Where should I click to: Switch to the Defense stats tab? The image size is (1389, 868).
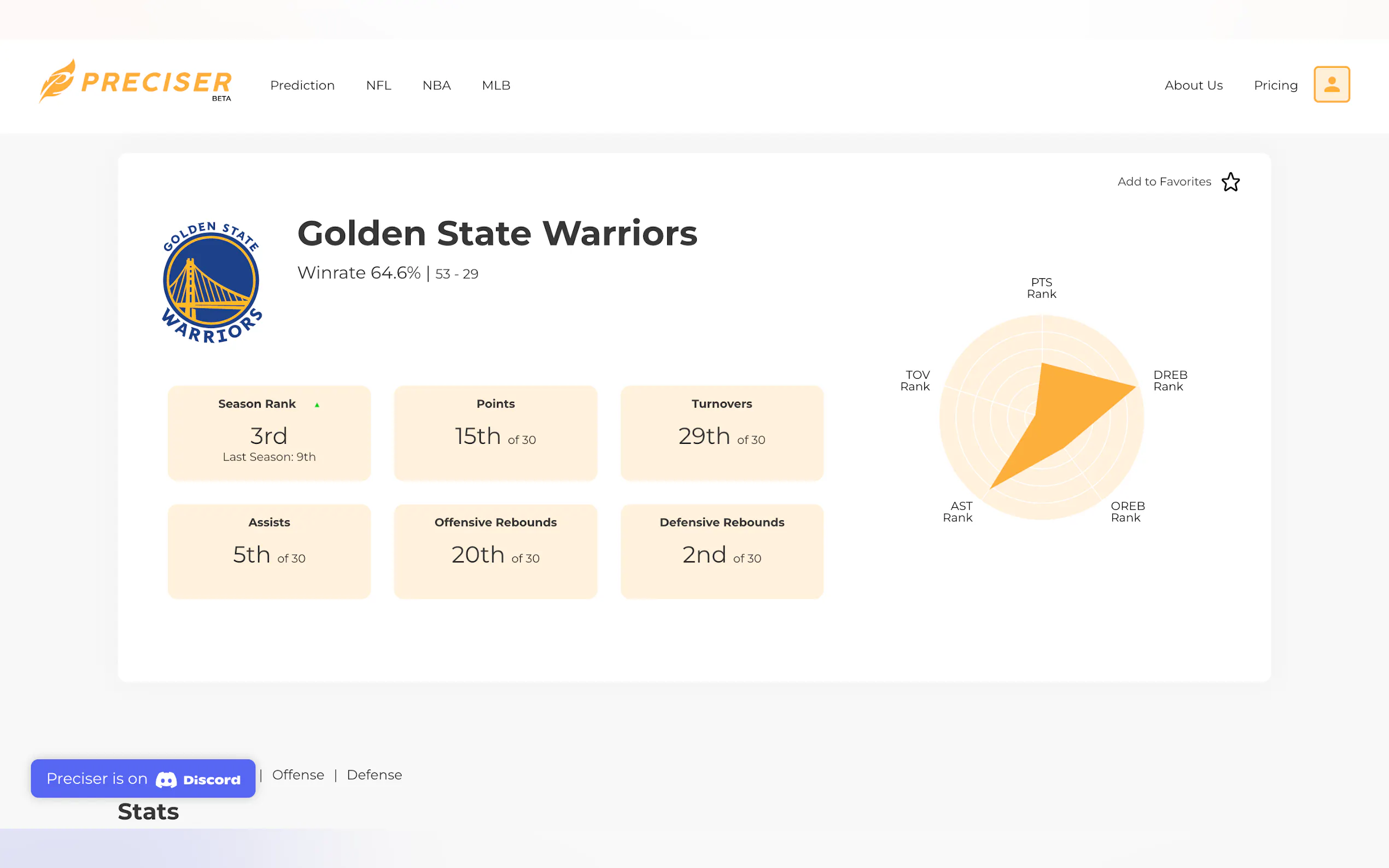click(x=375, y=775)
